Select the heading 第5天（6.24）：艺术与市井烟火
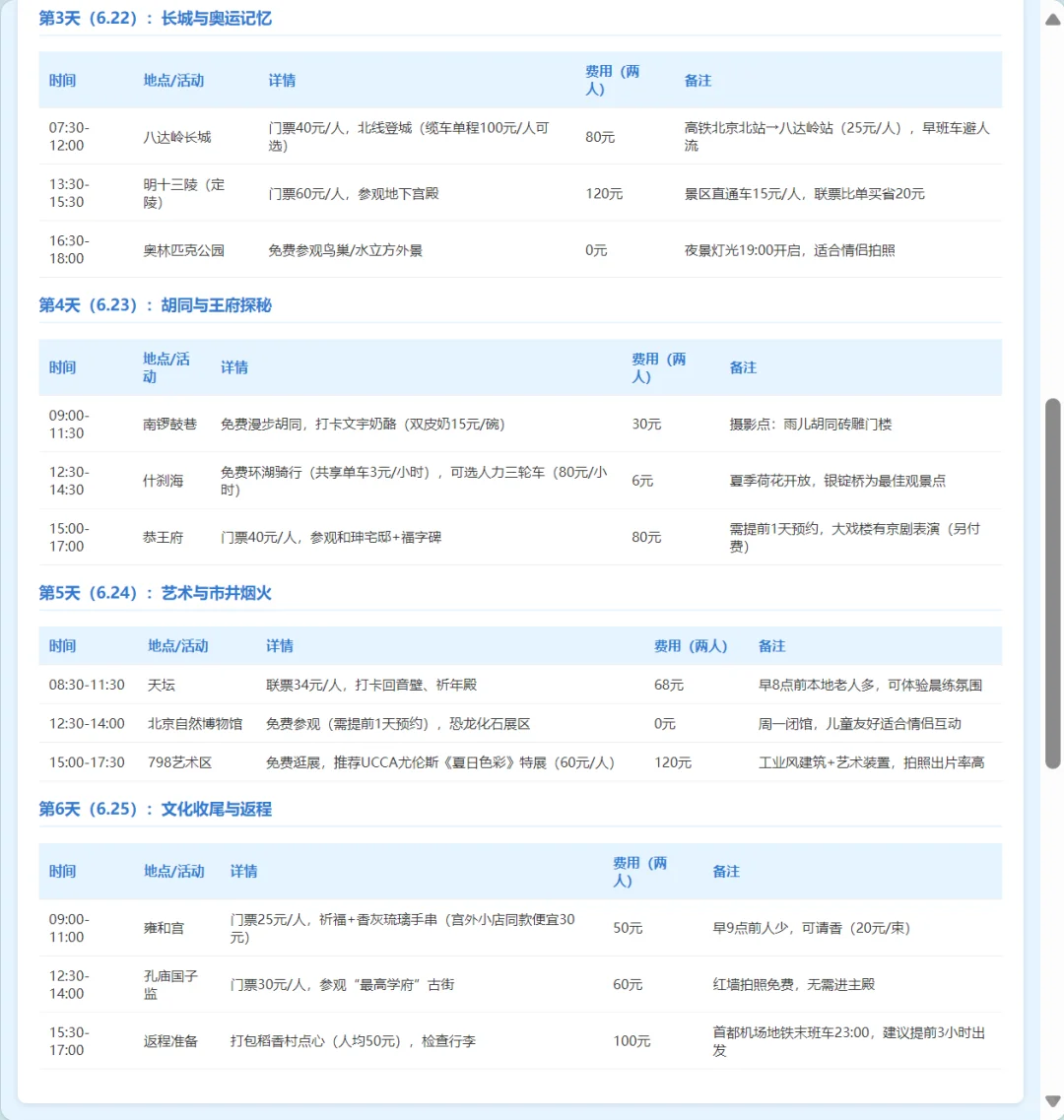The image size is (1064, 1120). (x=155, y=593)
